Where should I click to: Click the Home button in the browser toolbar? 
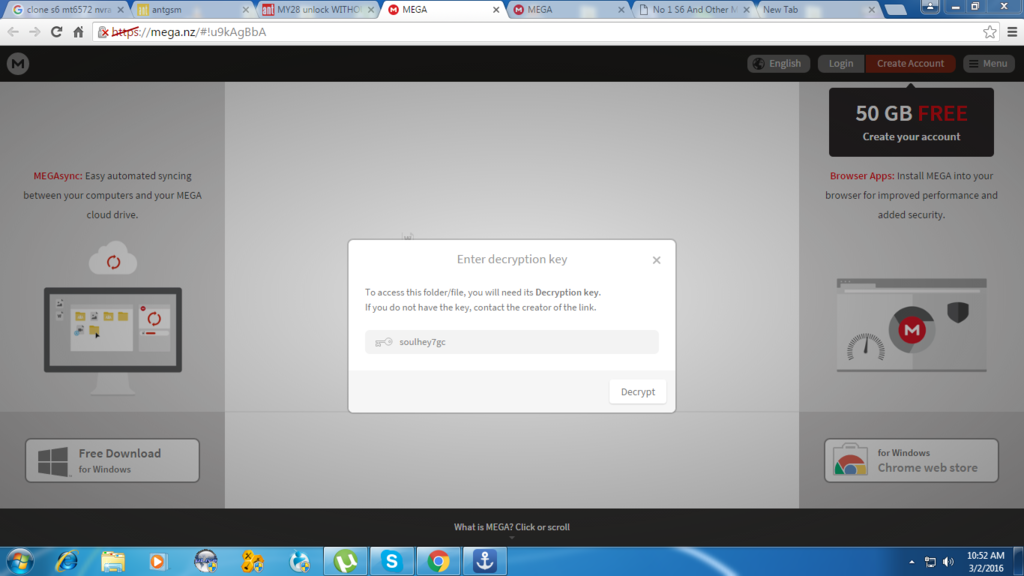click(78, 32)
